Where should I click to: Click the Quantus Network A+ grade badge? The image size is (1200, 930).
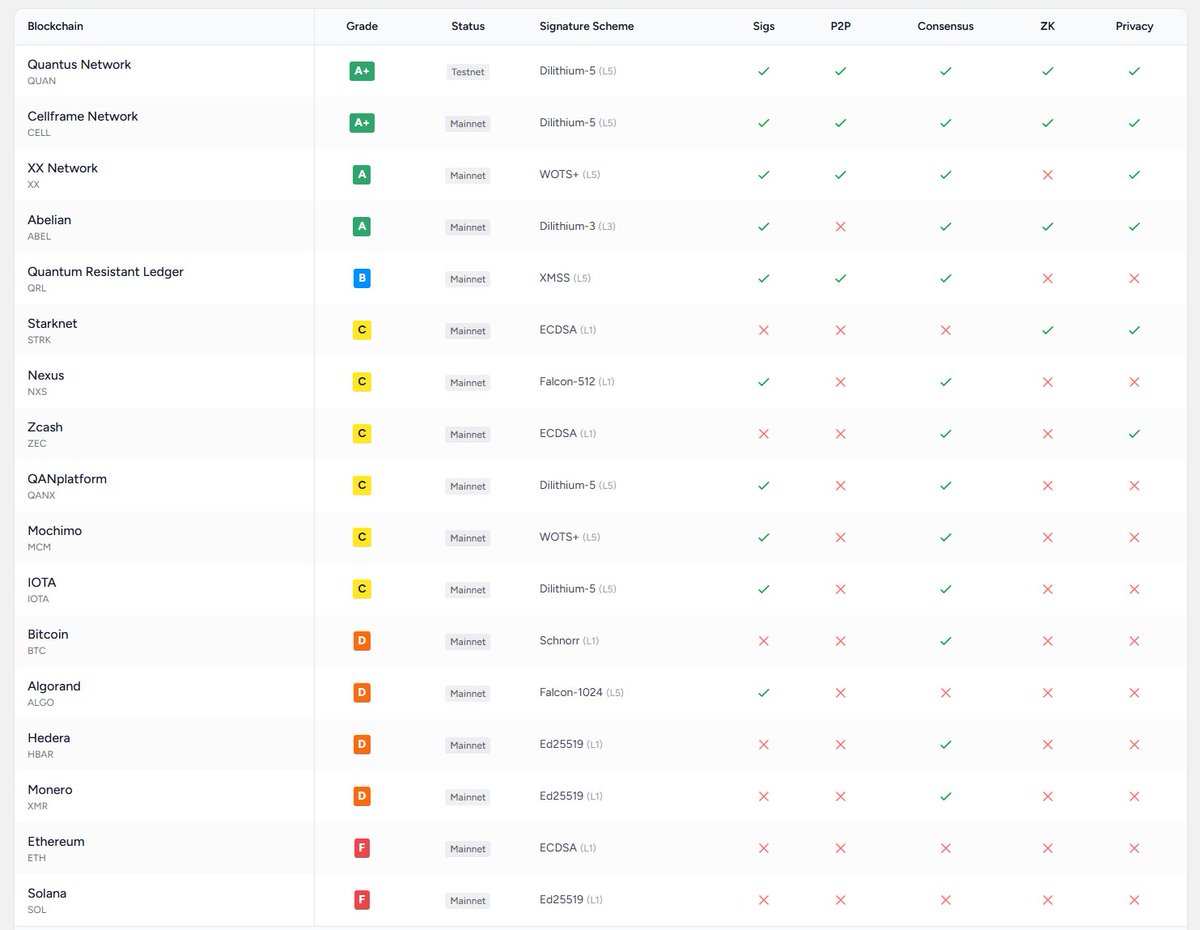[362, 72]
